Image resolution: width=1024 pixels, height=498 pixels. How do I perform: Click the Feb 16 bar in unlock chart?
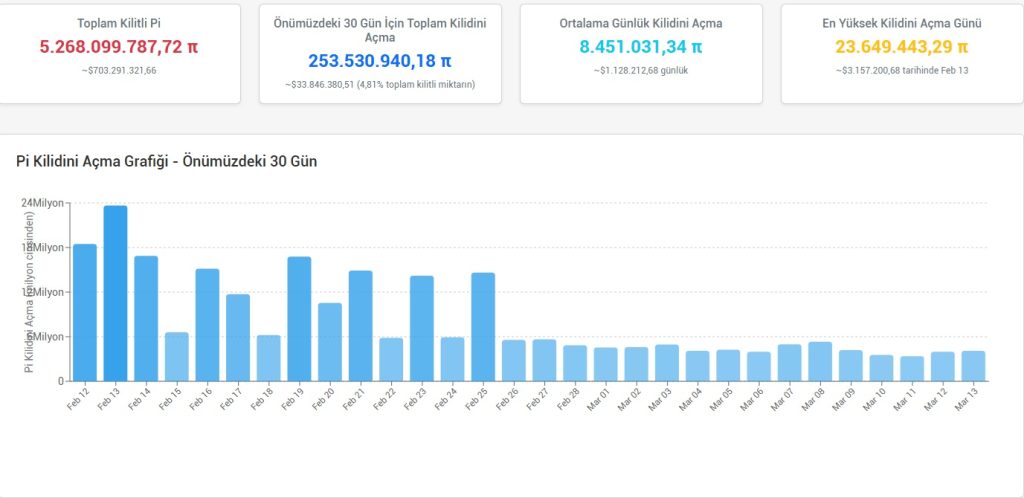(x=207, y=325)
